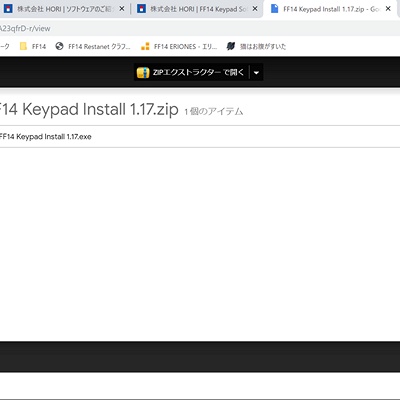Select FF14 Keypad Install 1.17.exe file row
The width and height of the screenshot is (400, 400).
(x=200, y=137)
